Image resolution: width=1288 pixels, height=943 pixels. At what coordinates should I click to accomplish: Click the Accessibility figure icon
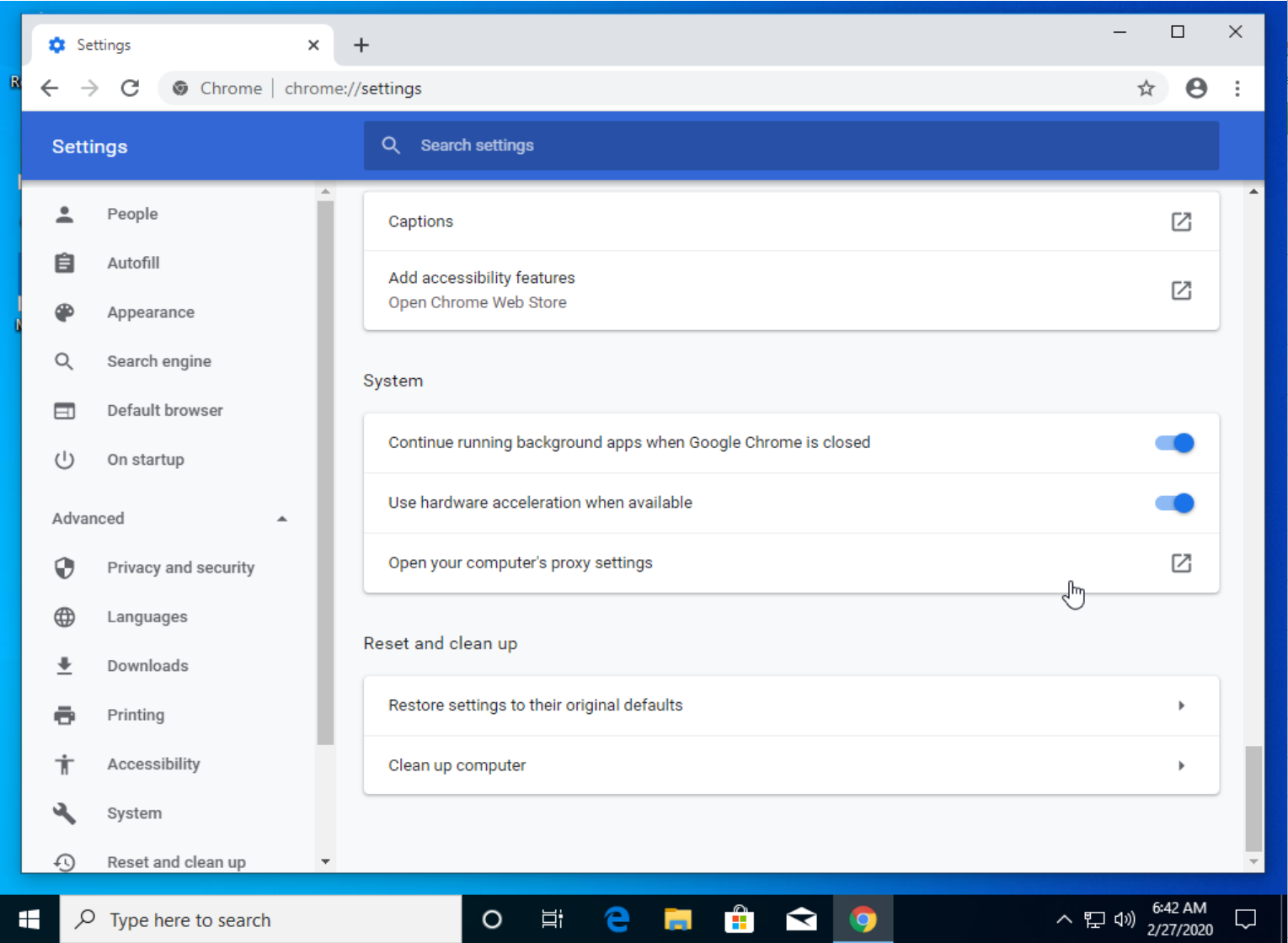coord(64,765)
